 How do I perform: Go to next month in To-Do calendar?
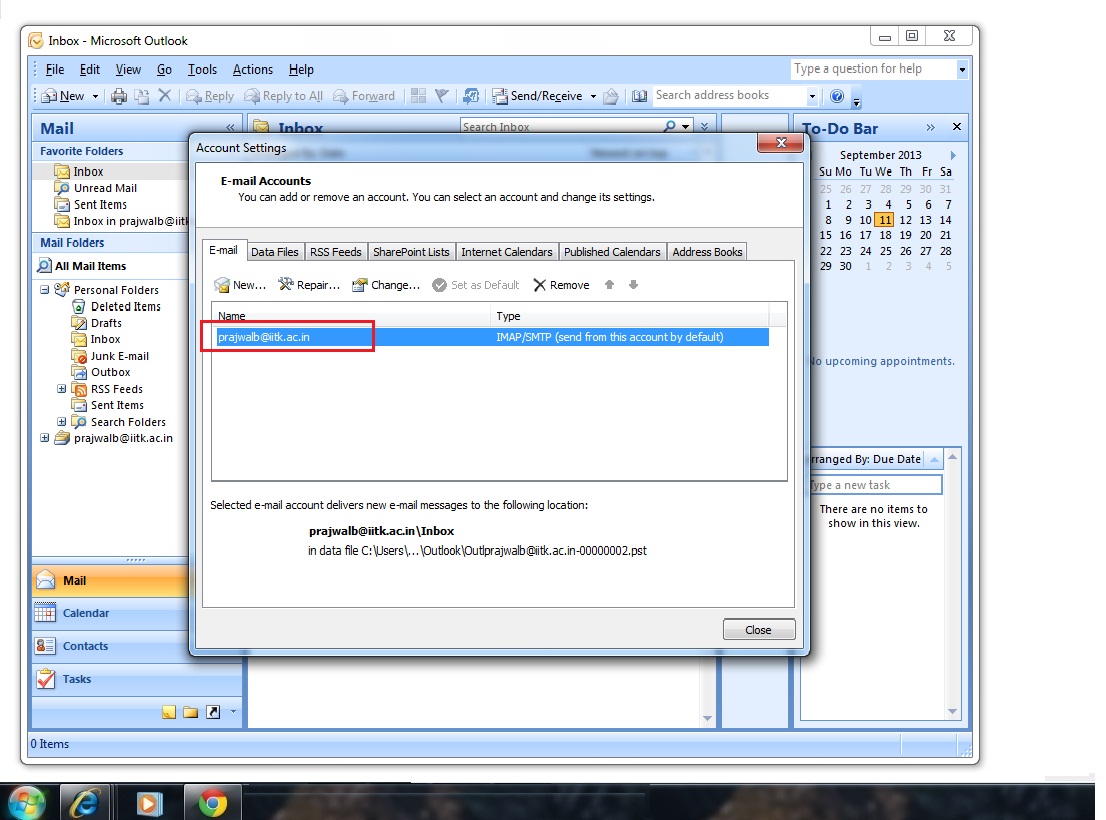pyautogui.click(x=953, y=154)
